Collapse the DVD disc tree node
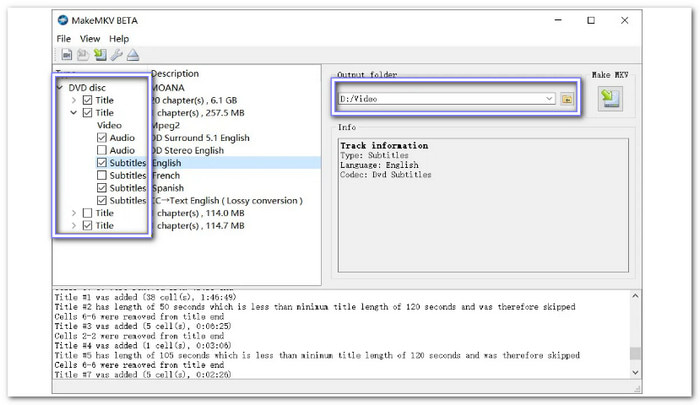This screenshot has width=700, height=405. click(x=60, y=88)
